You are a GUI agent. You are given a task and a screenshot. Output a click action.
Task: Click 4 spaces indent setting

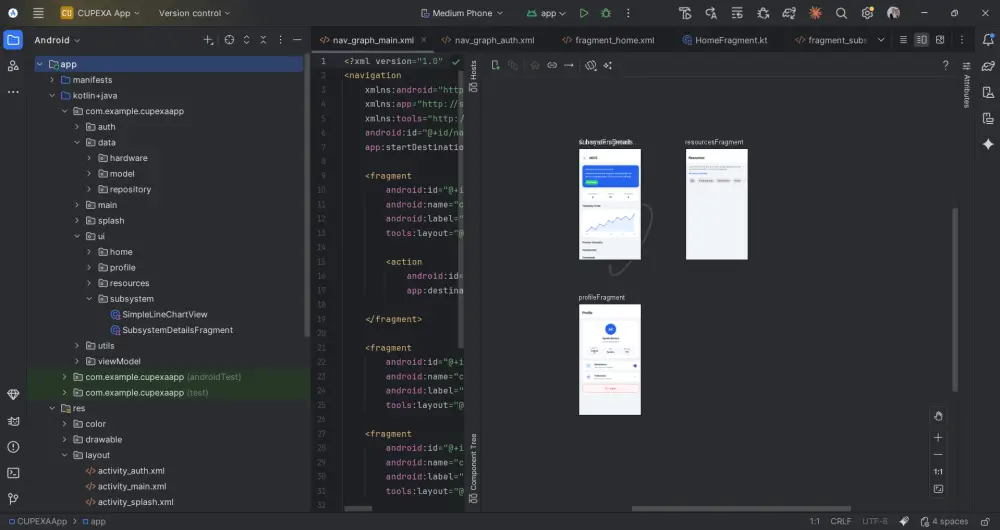(944, 521)
